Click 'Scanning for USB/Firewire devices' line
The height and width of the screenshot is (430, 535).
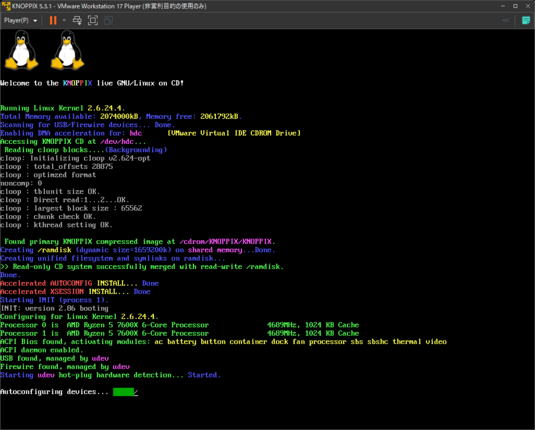(87, 125)
